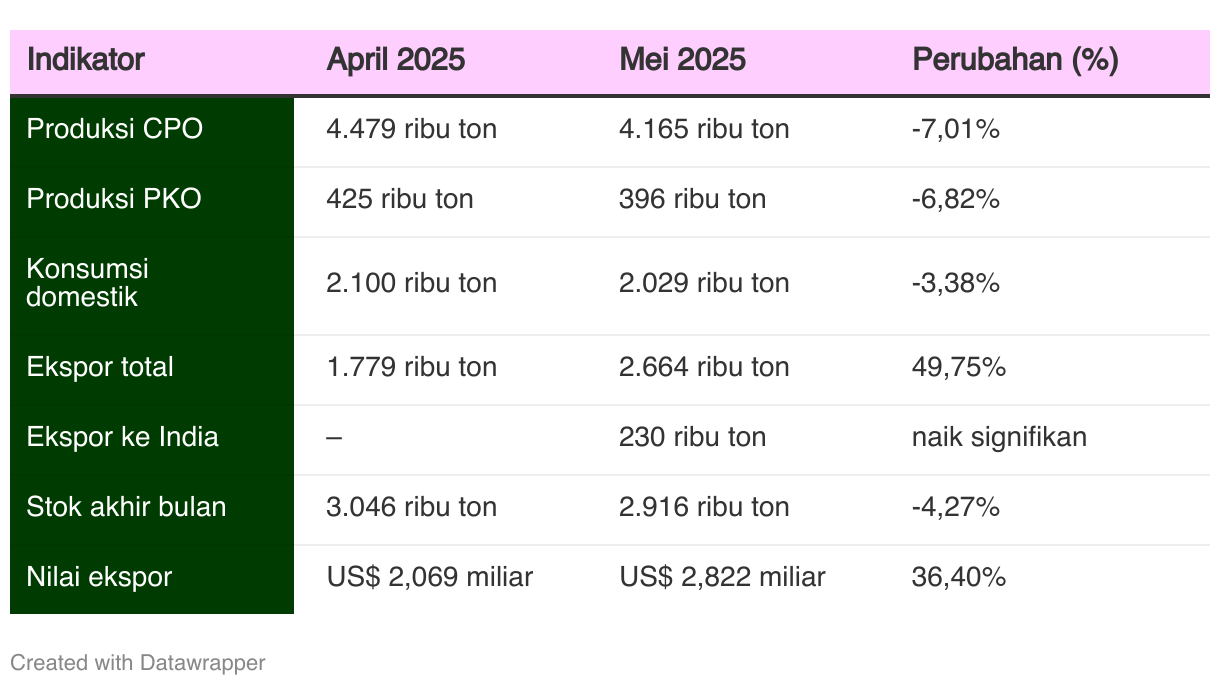
Task: Select the Ekspor total row label
Action: pos(100,367)
